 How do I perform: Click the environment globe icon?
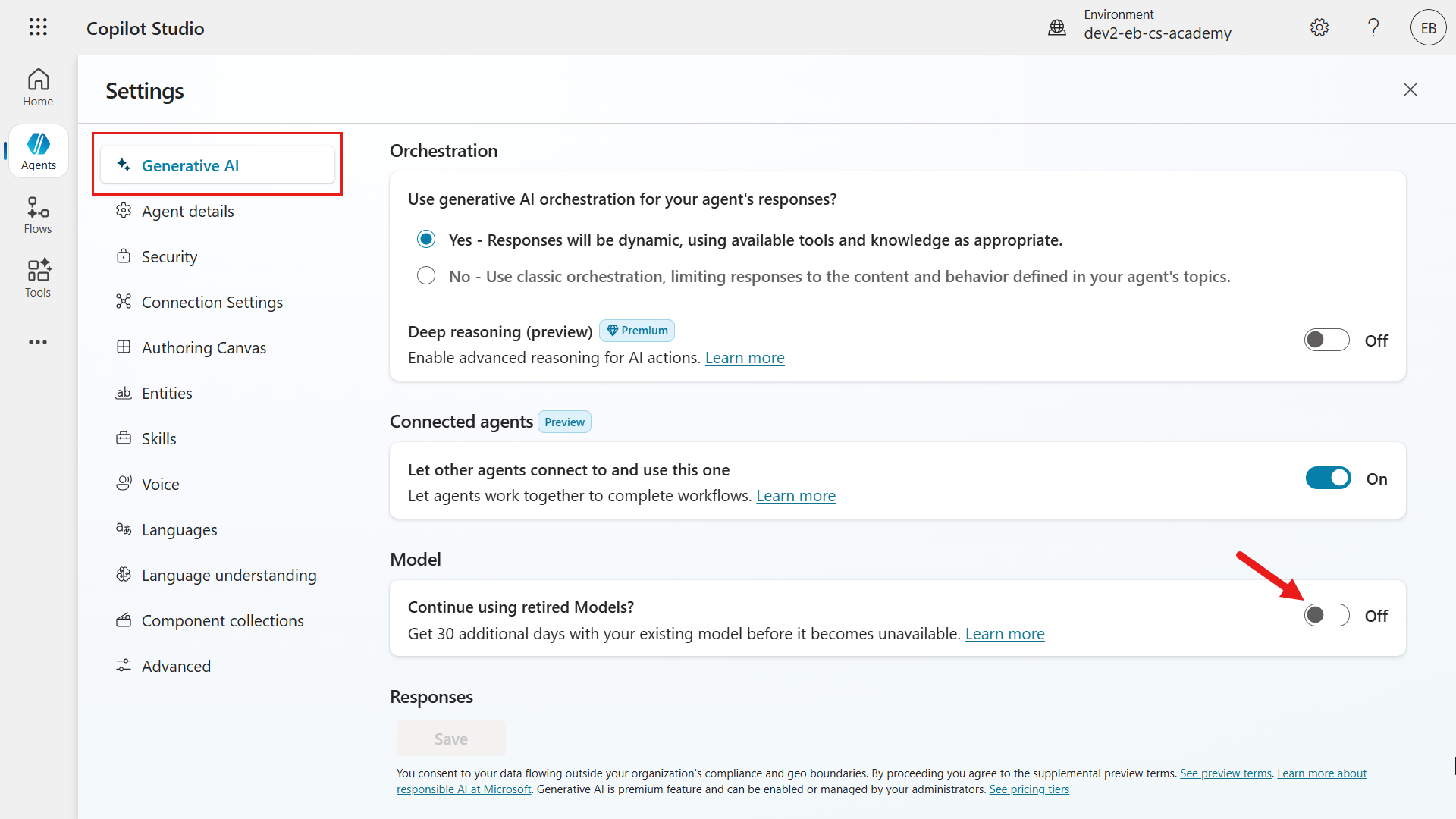pos(1057,28)
